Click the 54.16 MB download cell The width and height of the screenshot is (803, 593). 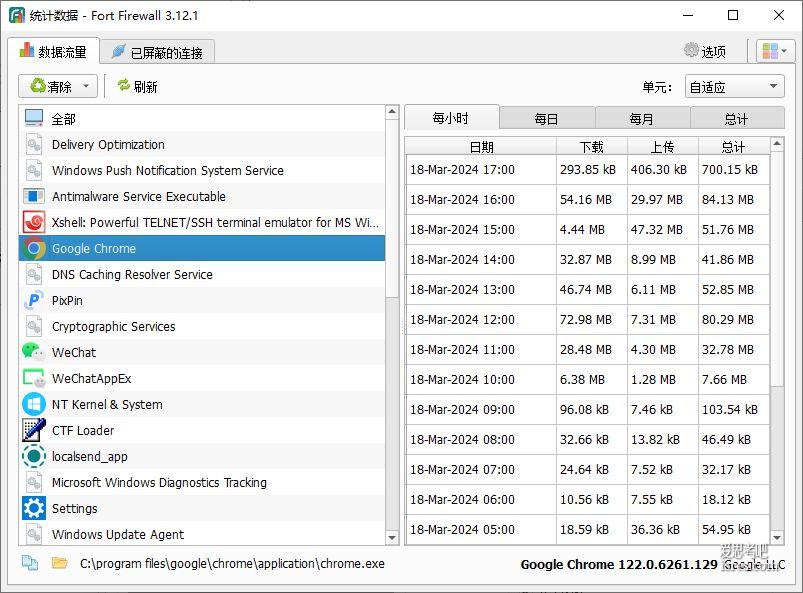pos(591,200)
